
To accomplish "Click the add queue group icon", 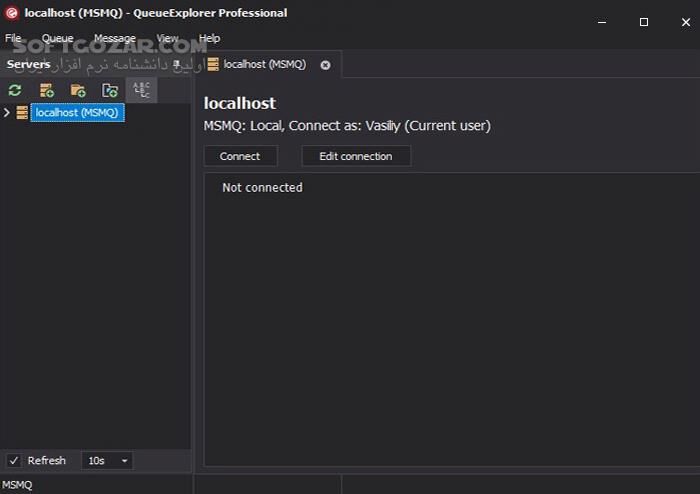I will 110,91.
